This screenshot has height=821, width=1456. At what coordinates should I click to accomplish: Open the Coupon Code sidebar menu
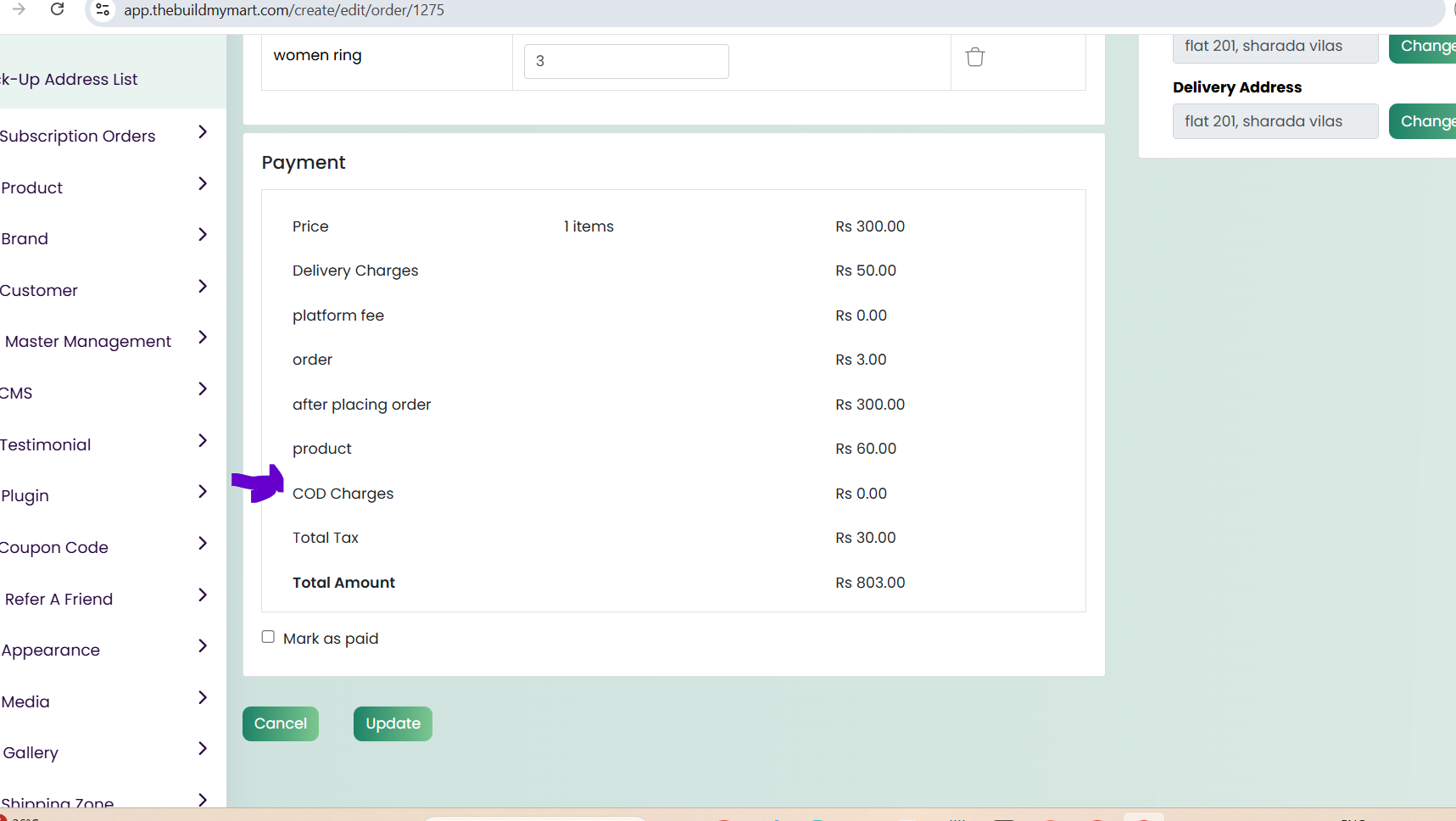(x=54, y=548)
